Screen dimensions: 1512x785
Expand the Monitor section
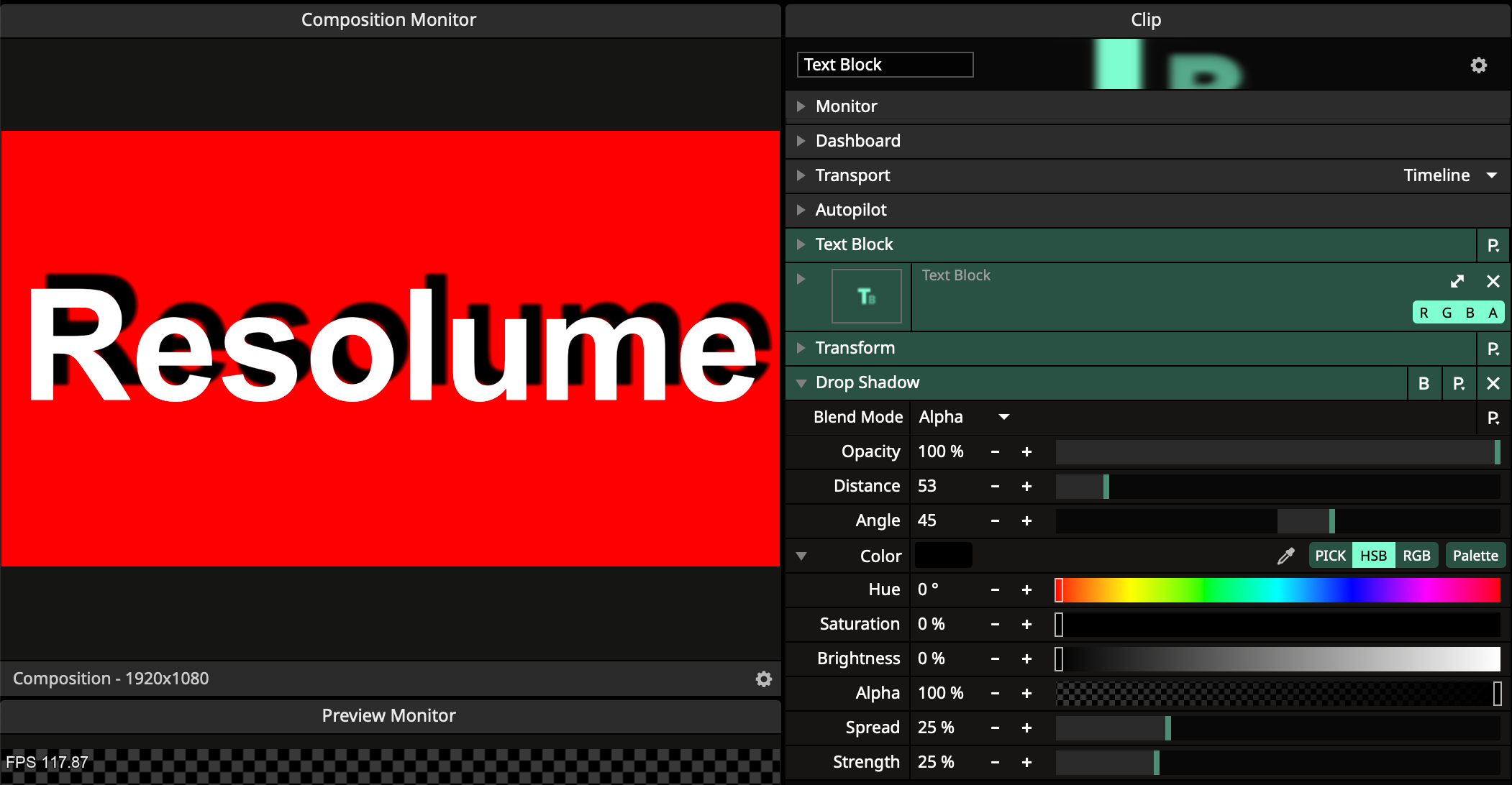801,106
